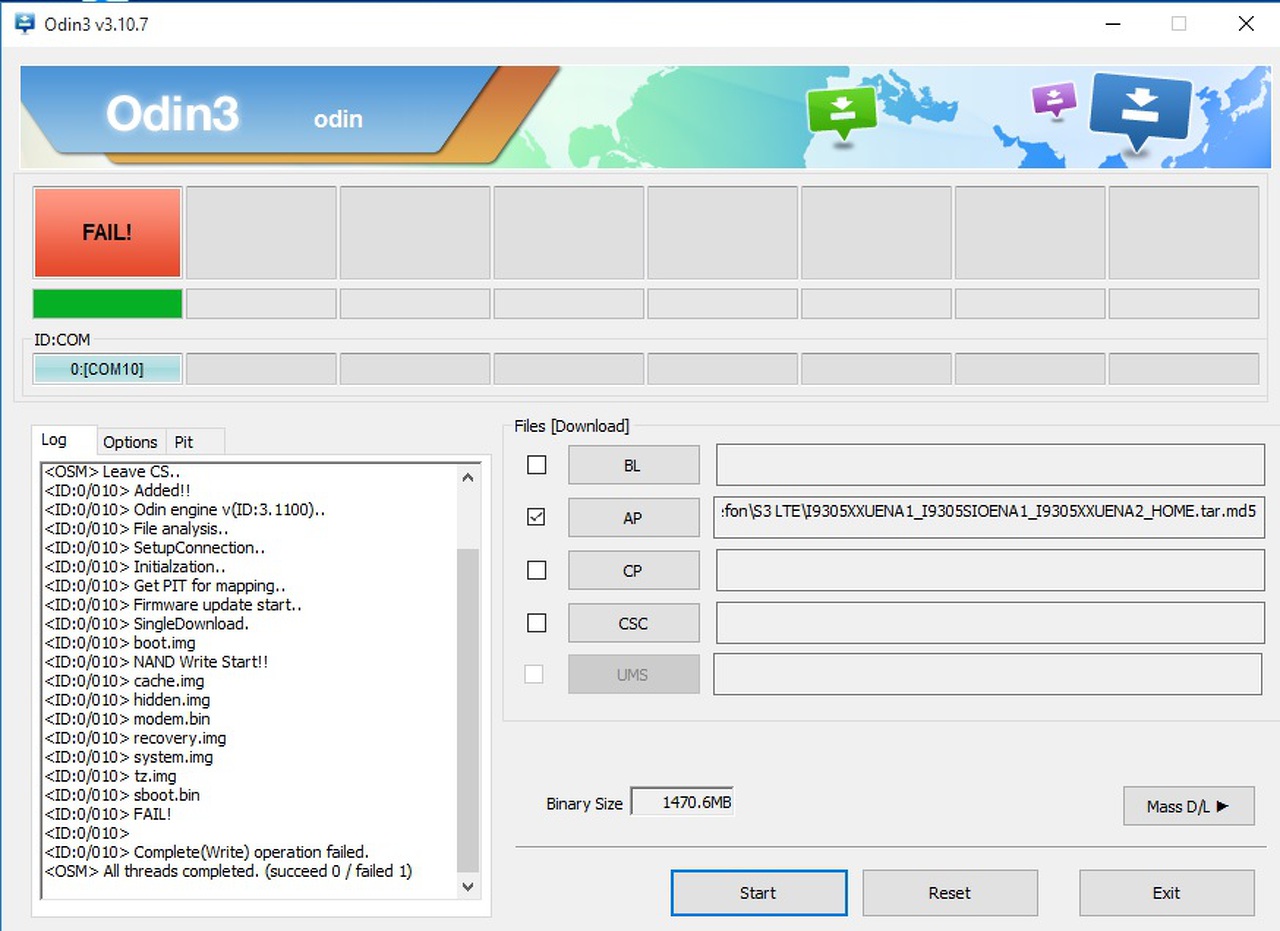Exit the Odin3 application
The height and width of the screenshot is (931, 1280).
[x=1167, y=893]
